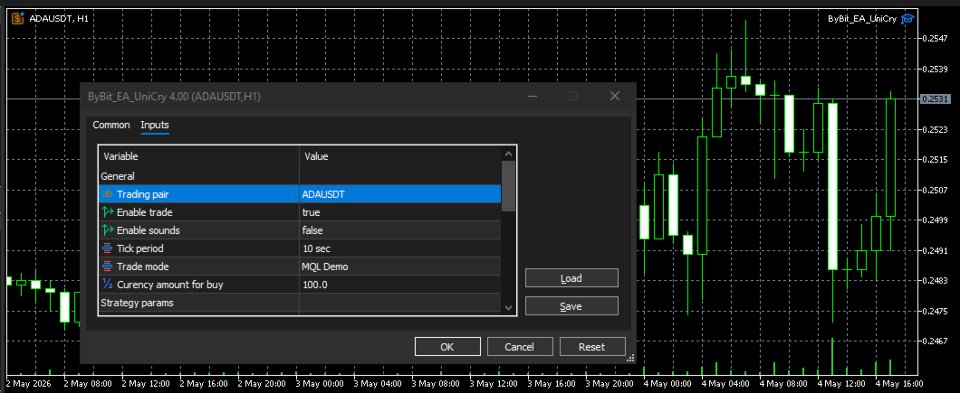The width and height of the screenshot is (960, 393).
Task: Click the dialog title ByBit_EA_UniCry 4.00
Action: (x=174, y=96)
